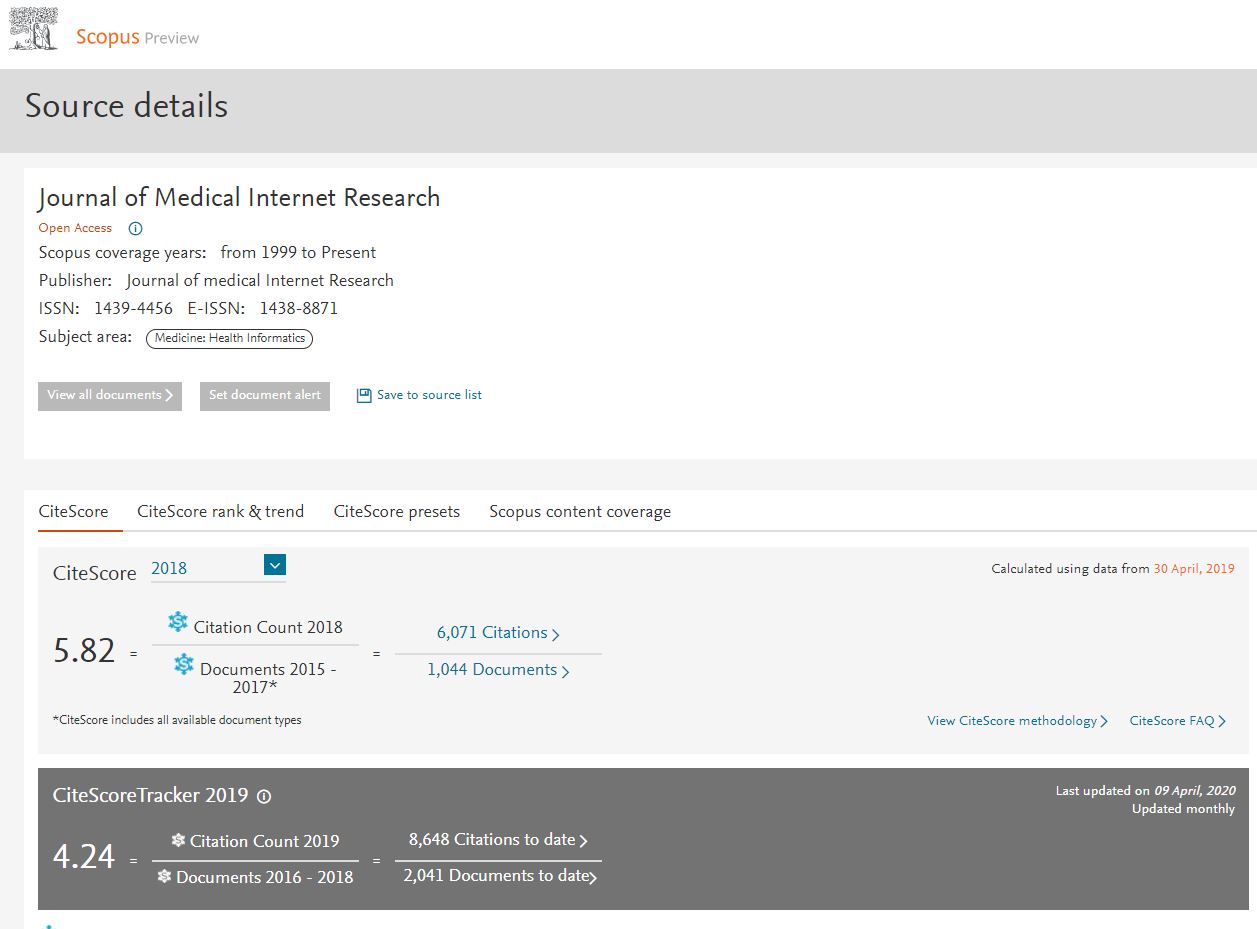Image resolution: width=1257 pixels, height=929 pixels.
Task: Click the Documents 2016 - 2018 Scopus icon
Action: (x=165, y=876)
